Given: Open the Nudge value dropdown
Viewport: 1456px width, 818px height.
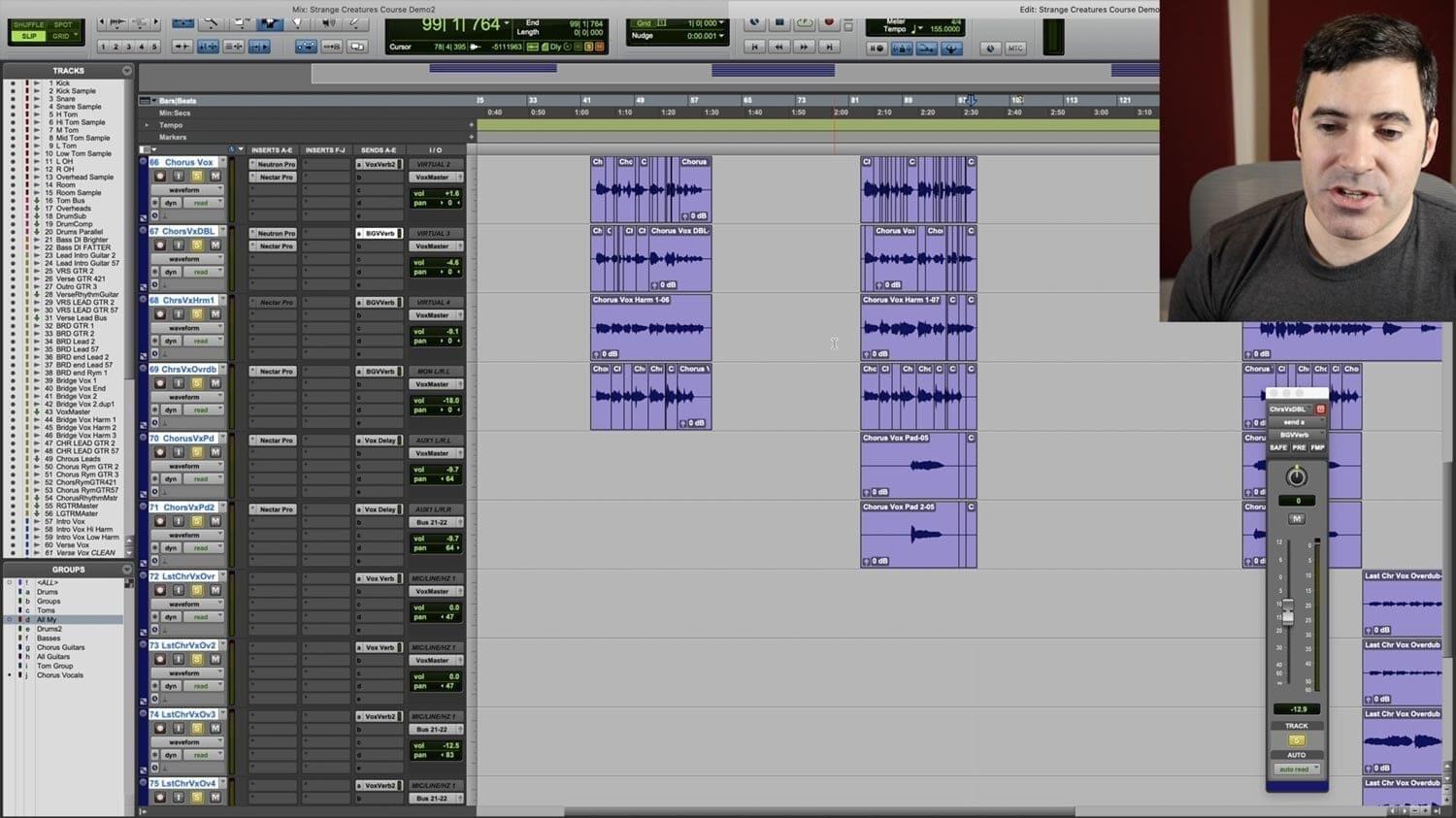Looking at the screenshot, I should point(721,36).
